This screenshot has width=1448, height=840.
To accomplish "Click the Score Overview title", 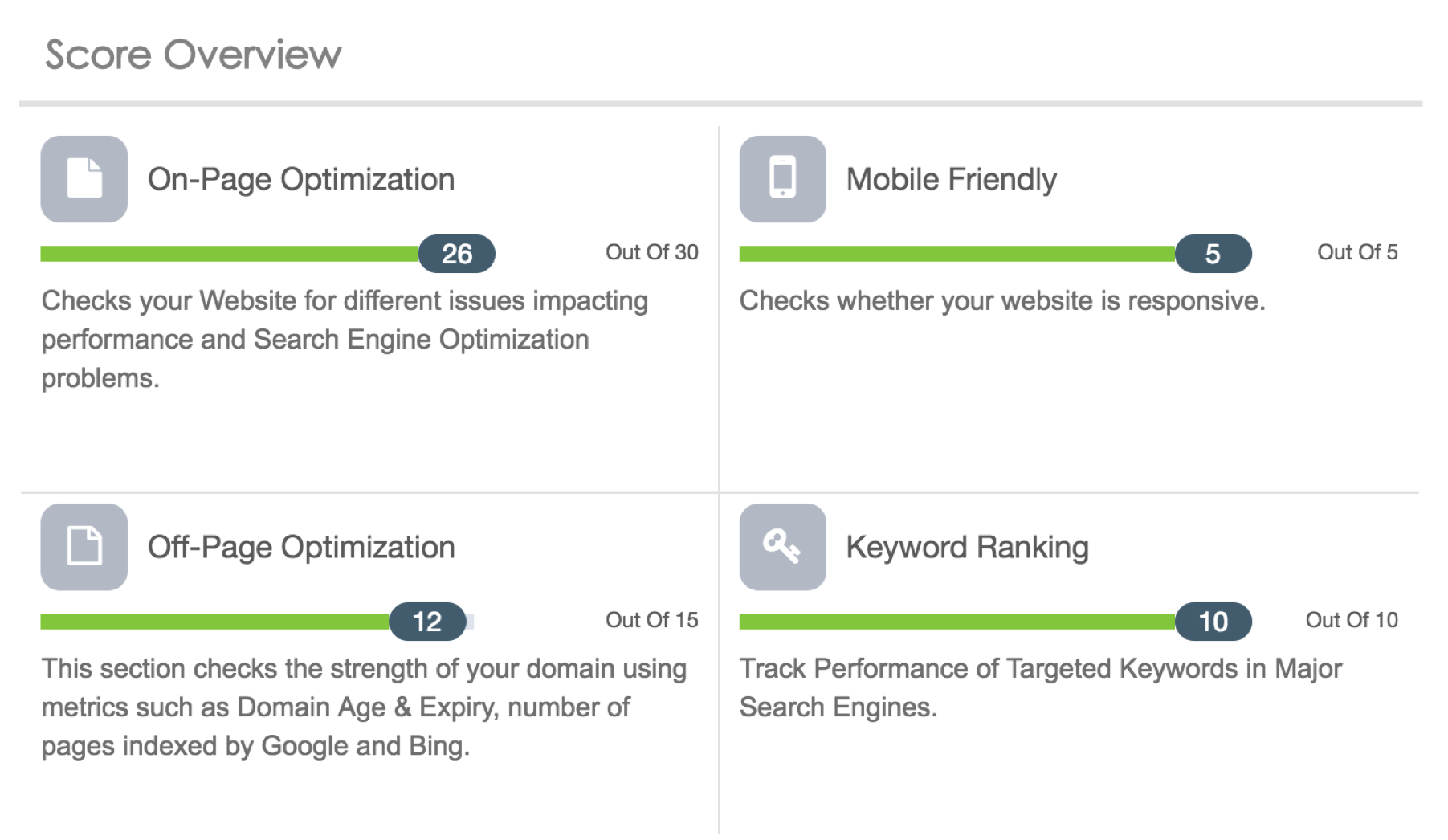I will (x=194, y=55).
